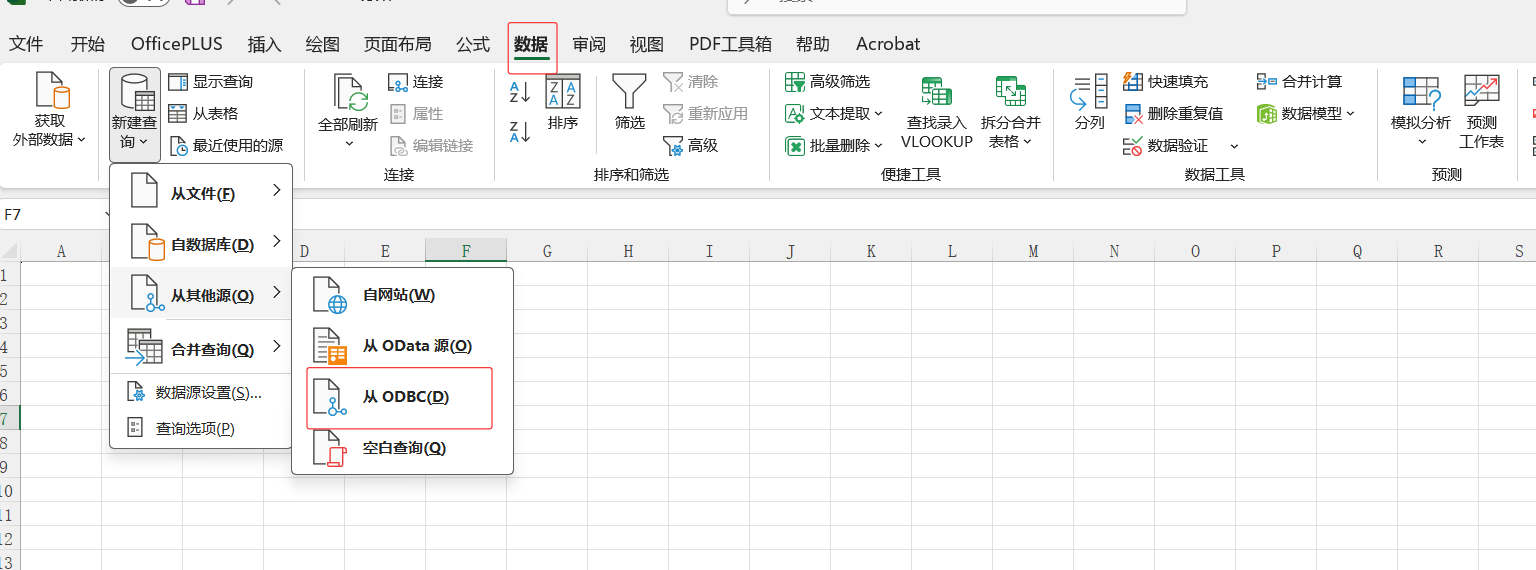Click 从表格 in the ribbon
The width and height of the screenshot is (1536, 570).
coord(203,114)
